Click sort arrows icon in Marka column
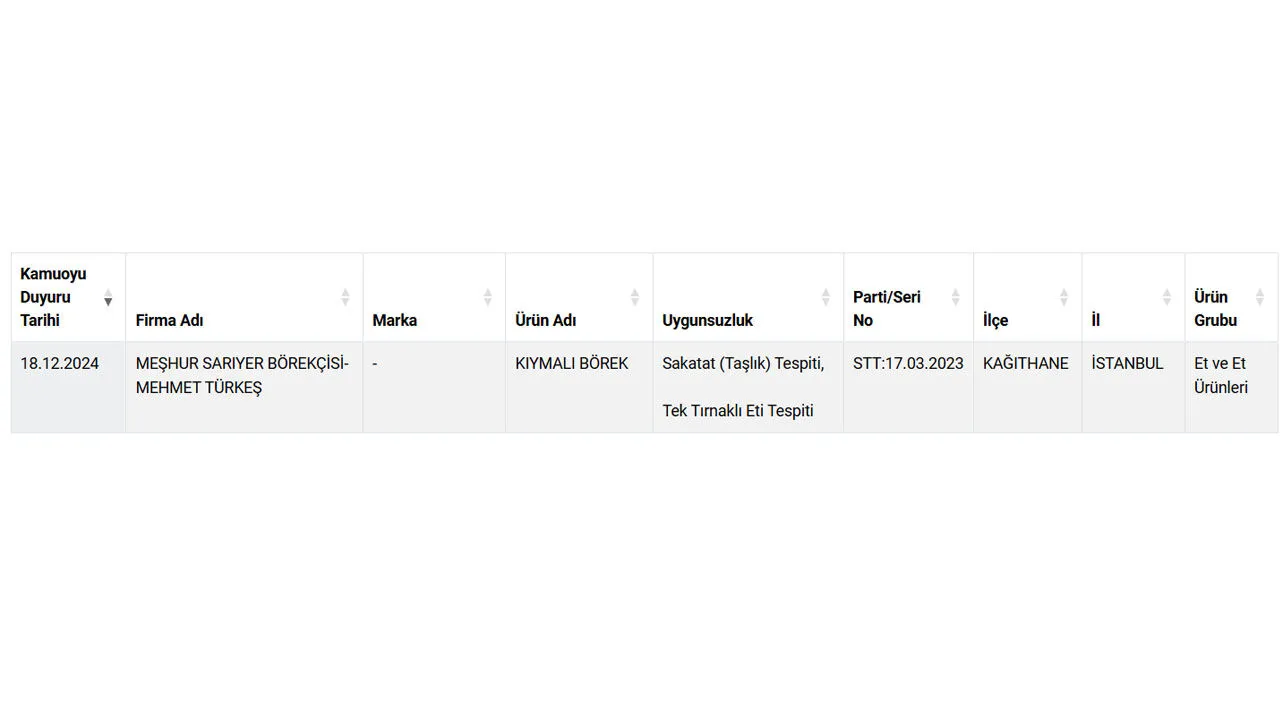This screenshot has width=1280, height=720. click(x=488, y=297)
